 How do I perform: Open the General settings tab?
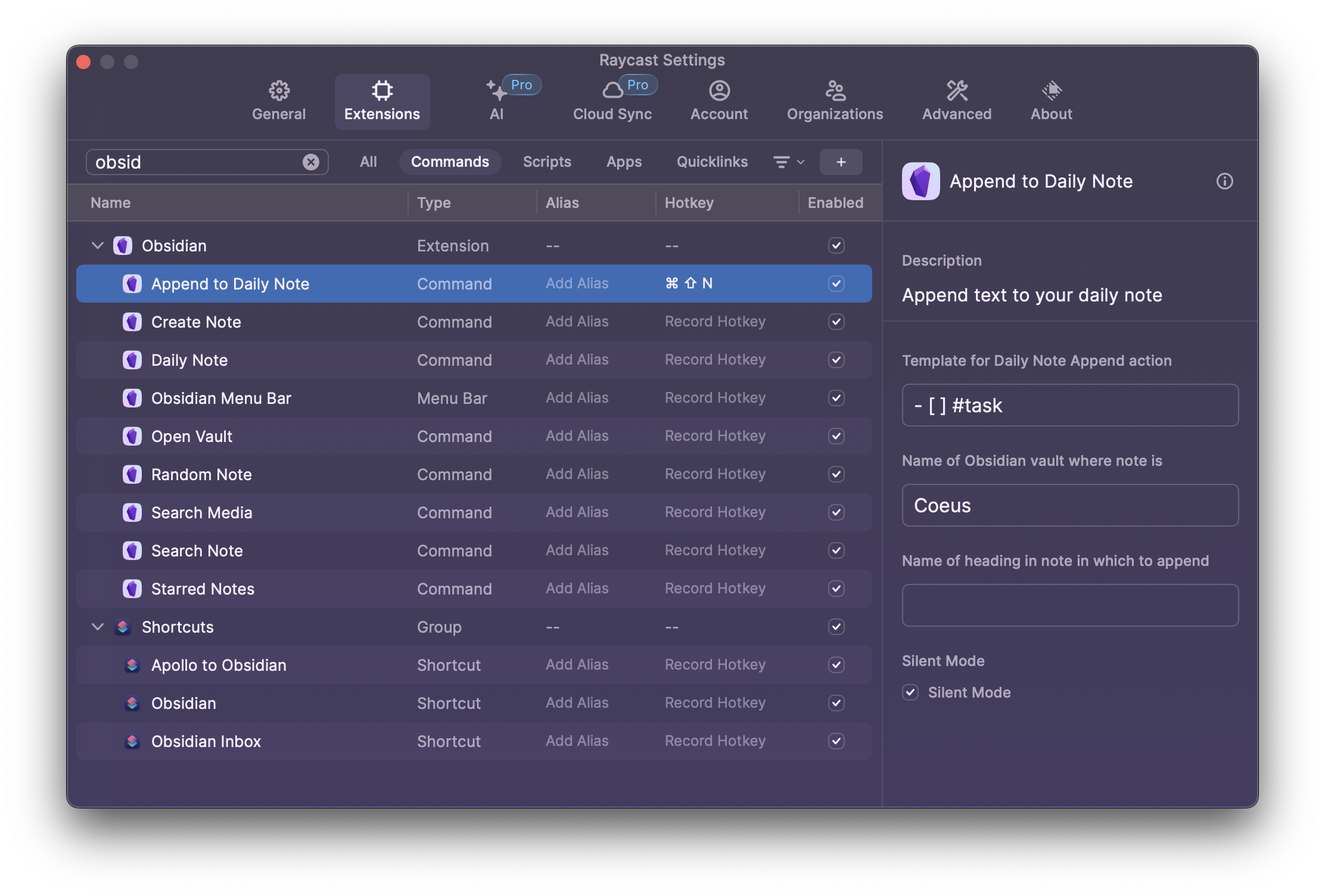pyautogui.click(x=278, y=101)
